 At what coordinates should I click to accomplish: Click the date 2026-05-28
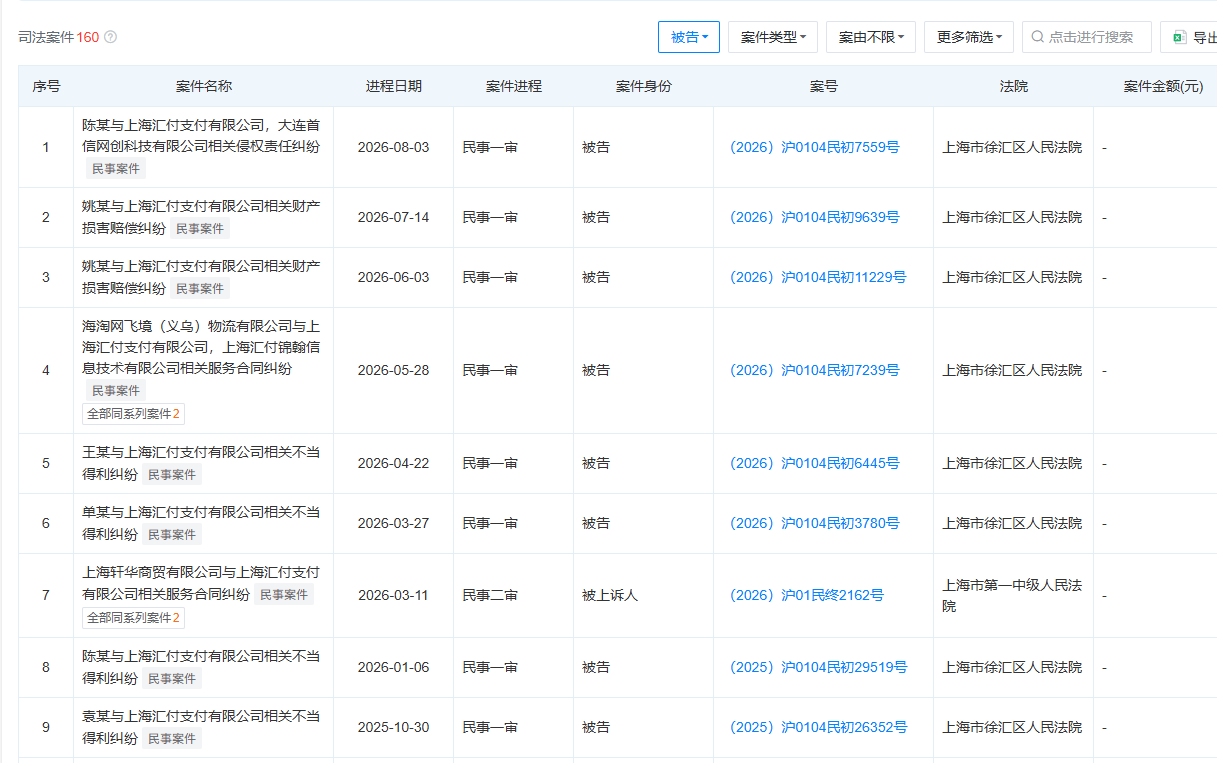pyautogui.click(x=393, y=370)
